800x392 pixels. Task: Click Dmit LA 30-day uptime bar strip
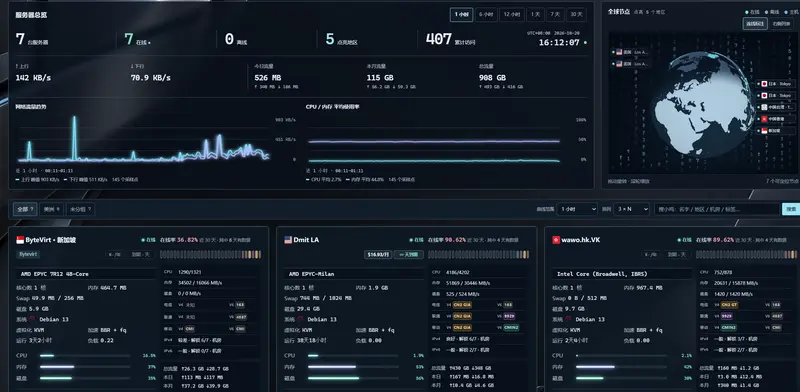coord(479,254)
